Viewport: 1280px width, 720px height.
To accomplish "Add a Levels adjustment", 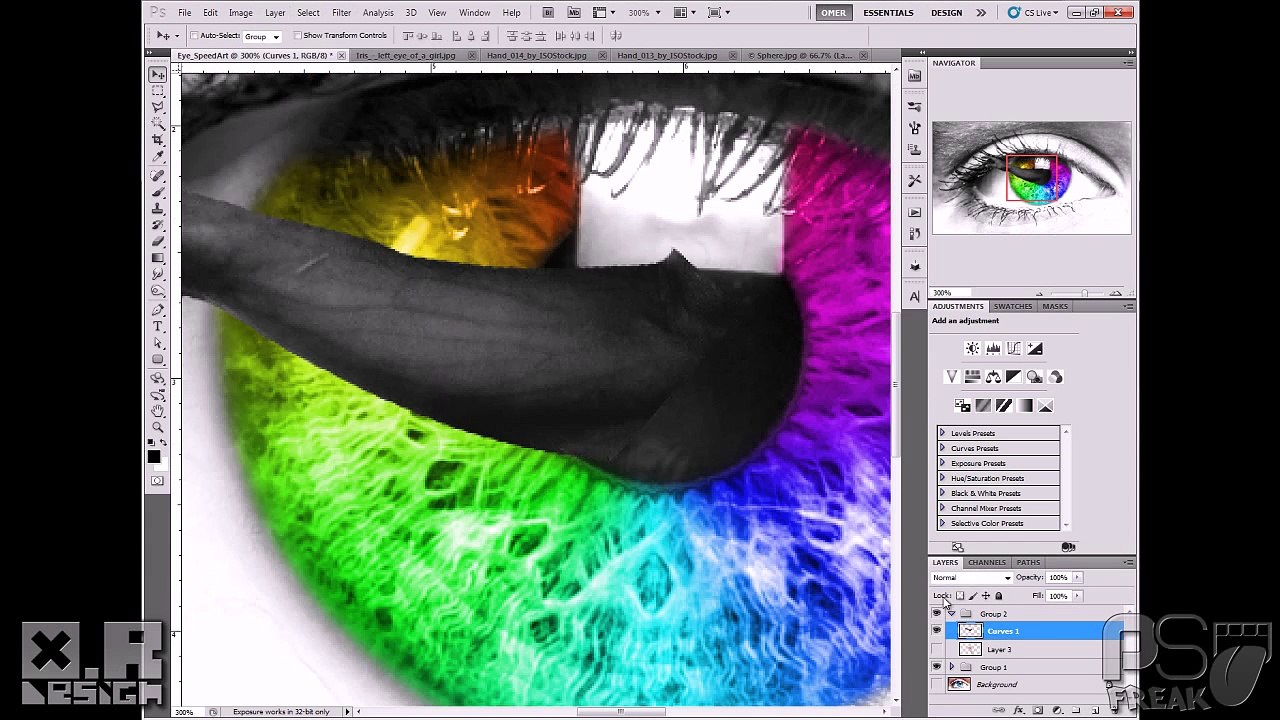I will coord(993,348).
